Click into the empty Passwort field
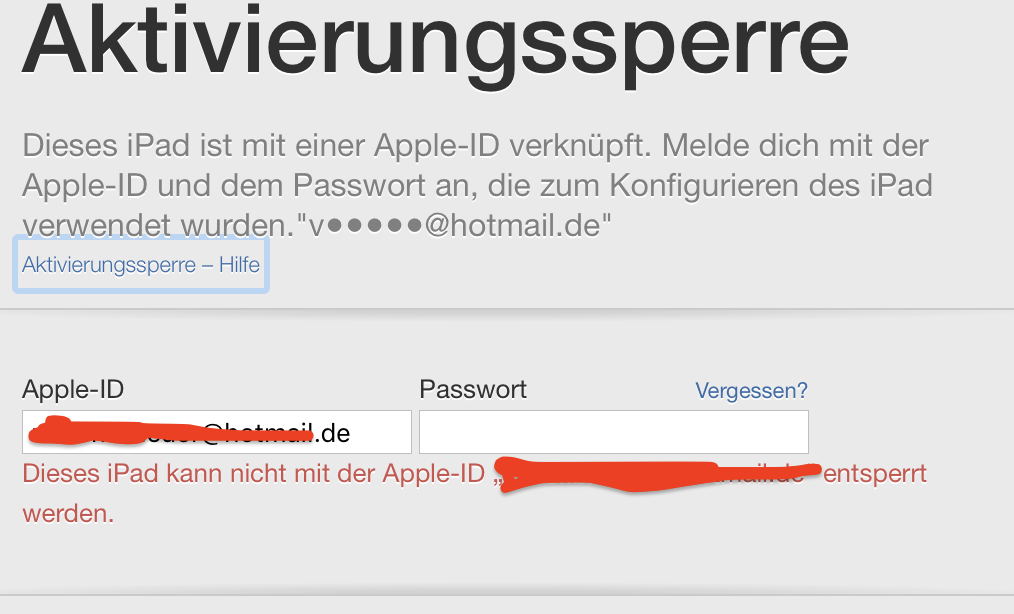 pyautogui.click(x=614, y=432)
